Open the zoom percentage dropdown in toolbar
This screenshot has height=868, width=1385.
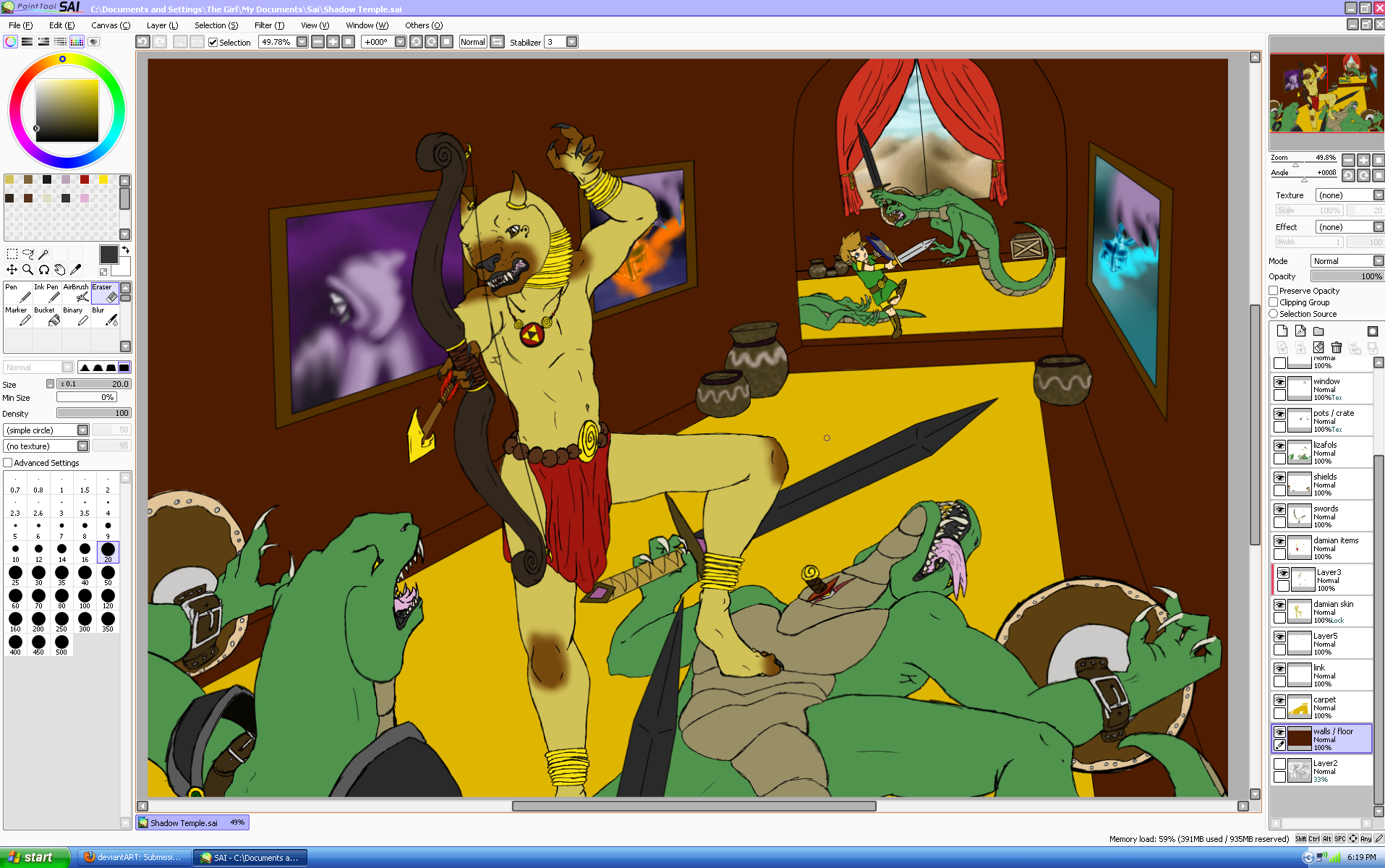[x=302, y=42]
